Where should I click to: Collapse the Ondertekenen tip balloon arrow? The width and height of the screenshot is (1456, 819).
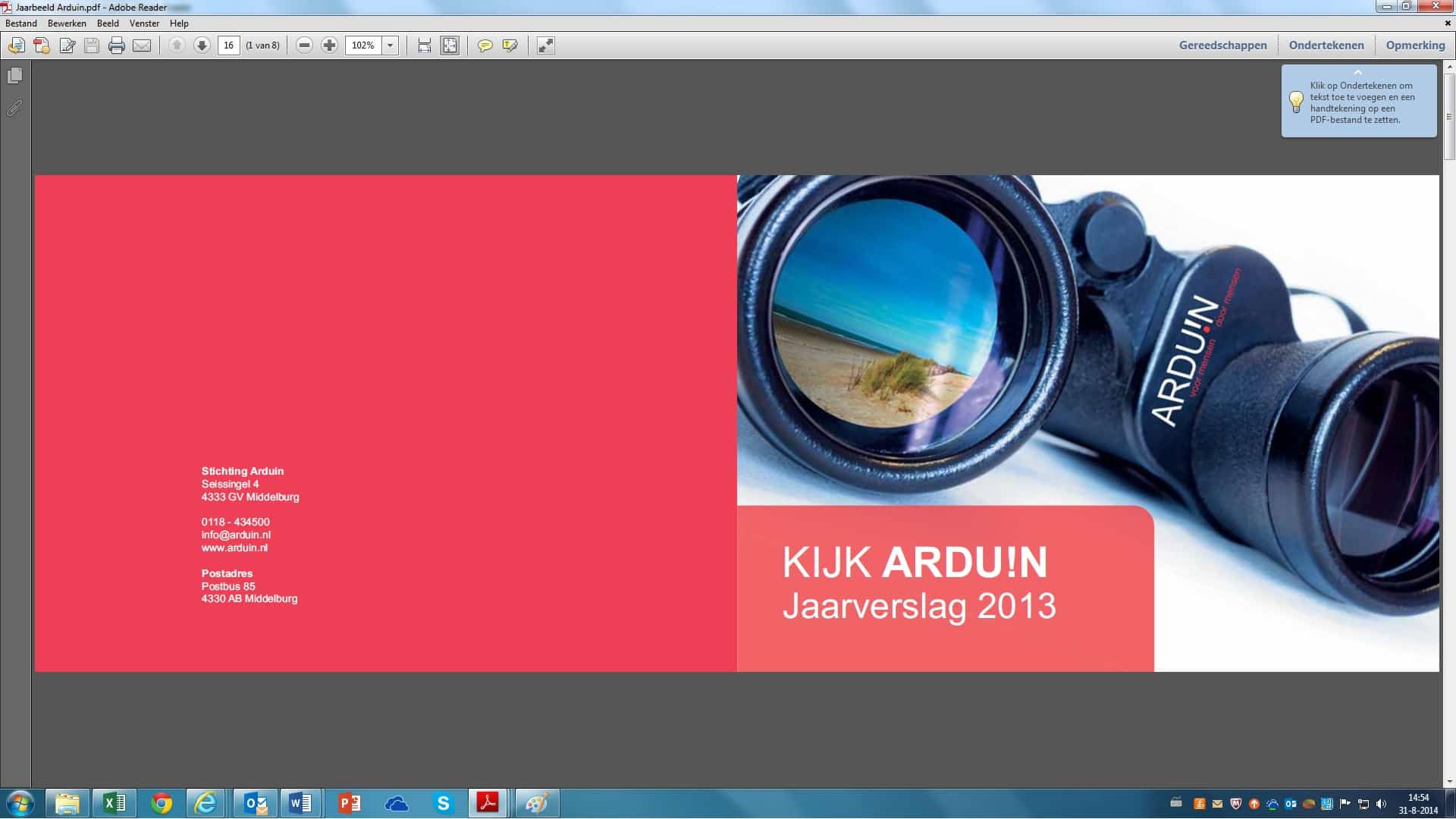1358,73
